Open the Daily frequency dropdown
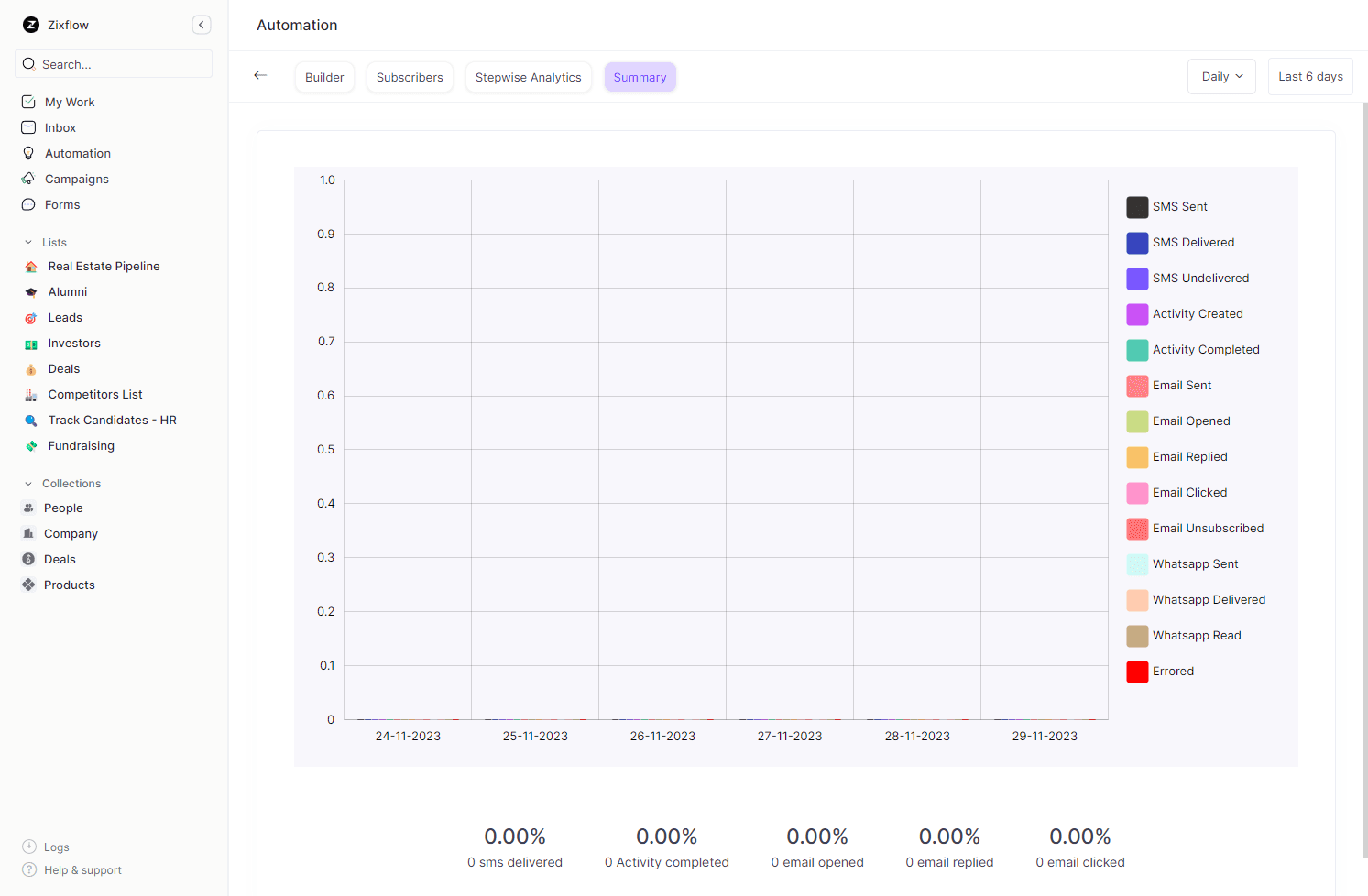The width and height of the screenshot is (1368, 896). click(1221, 76)
